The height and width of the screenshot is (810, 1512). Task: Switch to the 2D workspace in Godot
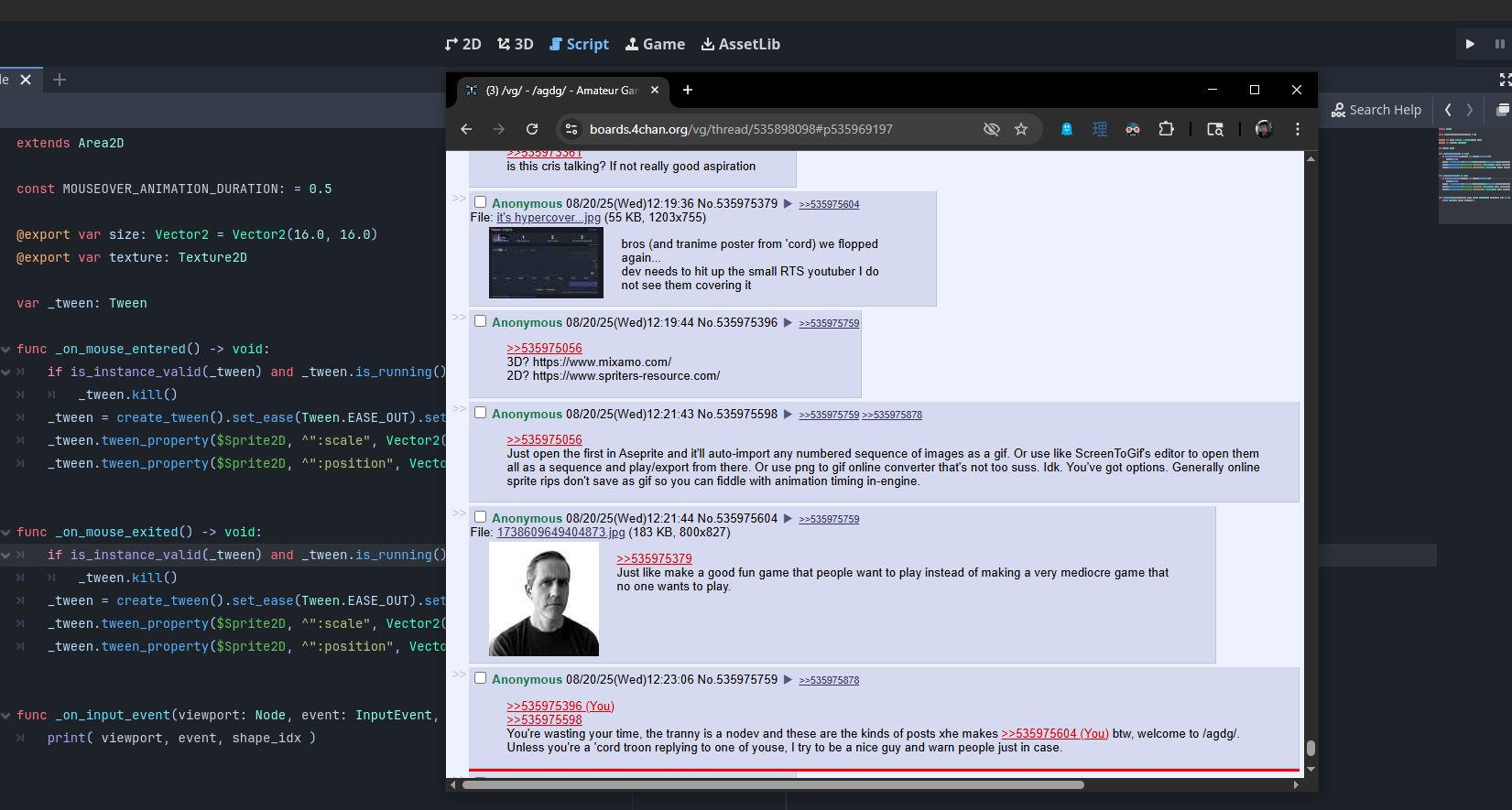click(463, 44)
